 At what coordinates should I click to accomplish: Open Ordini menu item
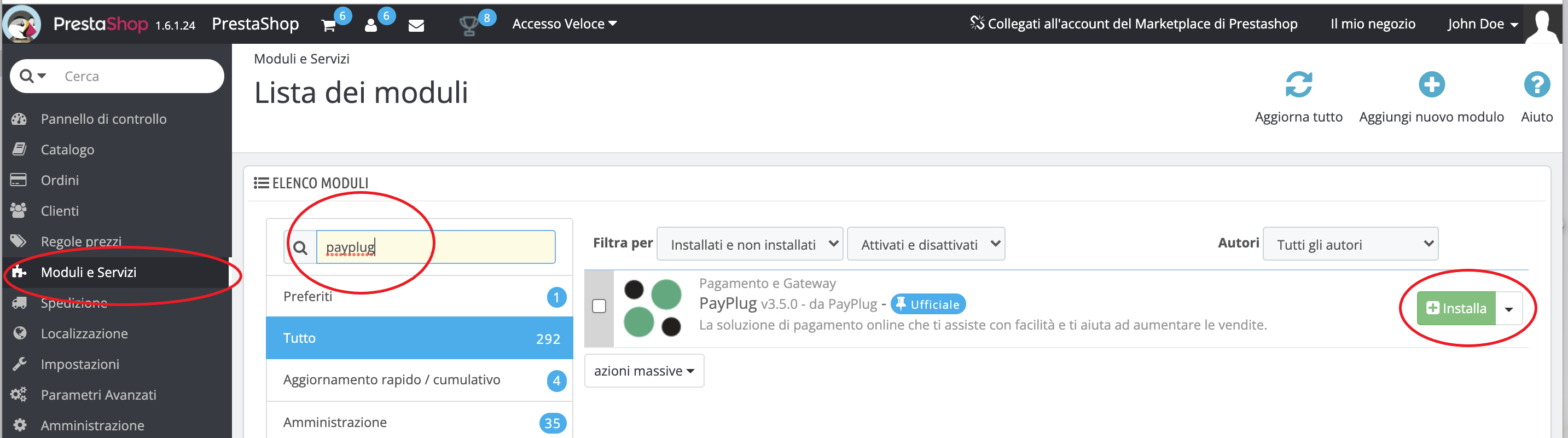tap(60, 180)
